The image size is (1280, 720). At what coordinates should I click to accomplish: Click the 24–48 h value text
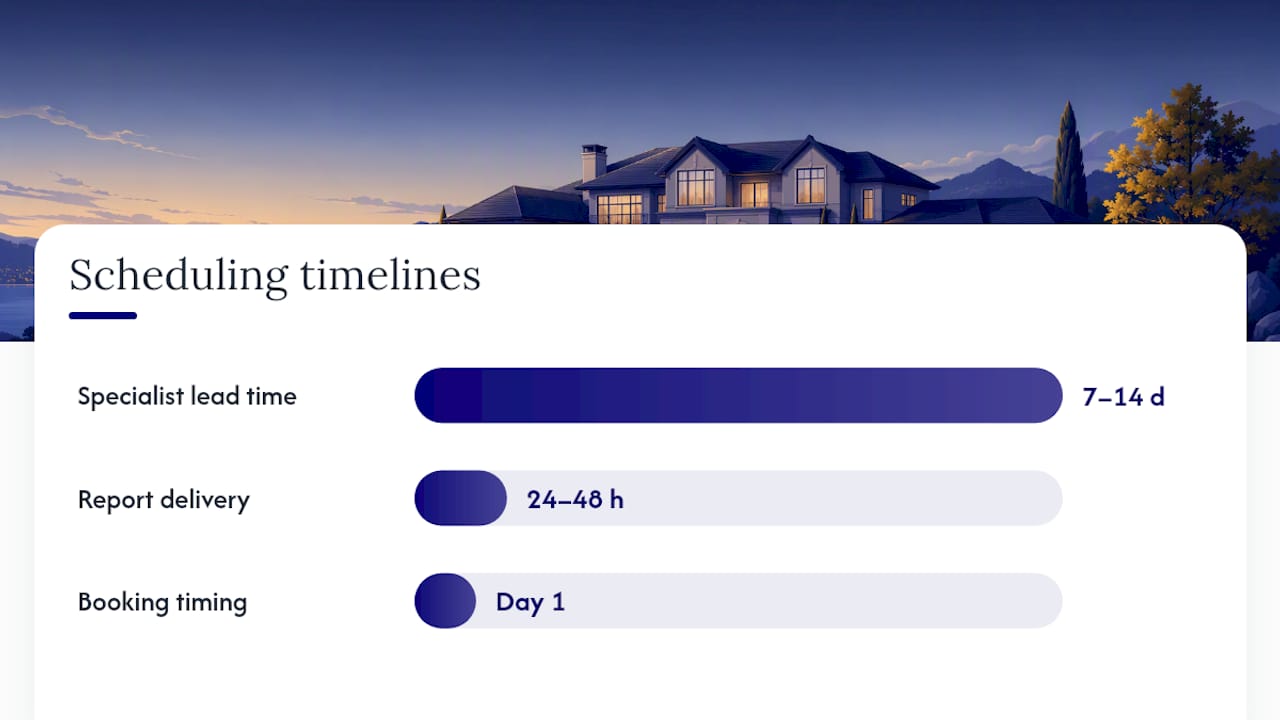[x=575, y=499]
